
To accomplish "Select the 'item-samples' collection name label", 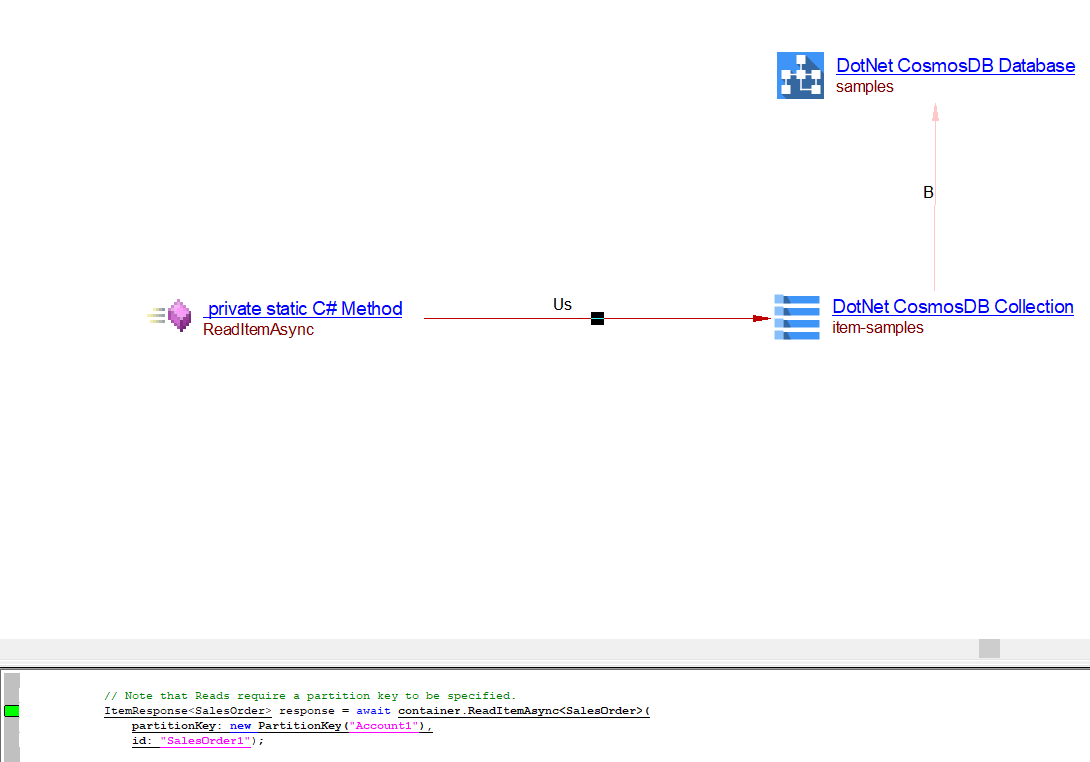I will click(x=878, y=328).
